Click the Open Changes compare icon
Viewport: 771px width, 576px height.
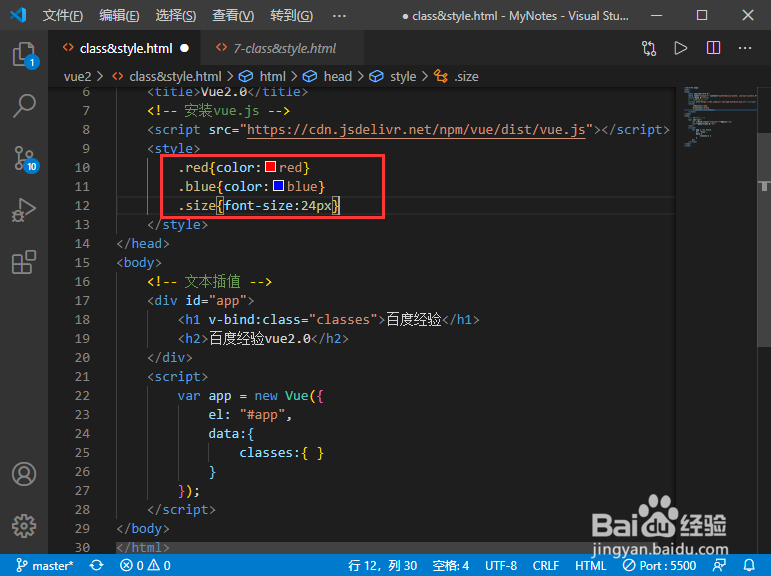coord(649,48)
